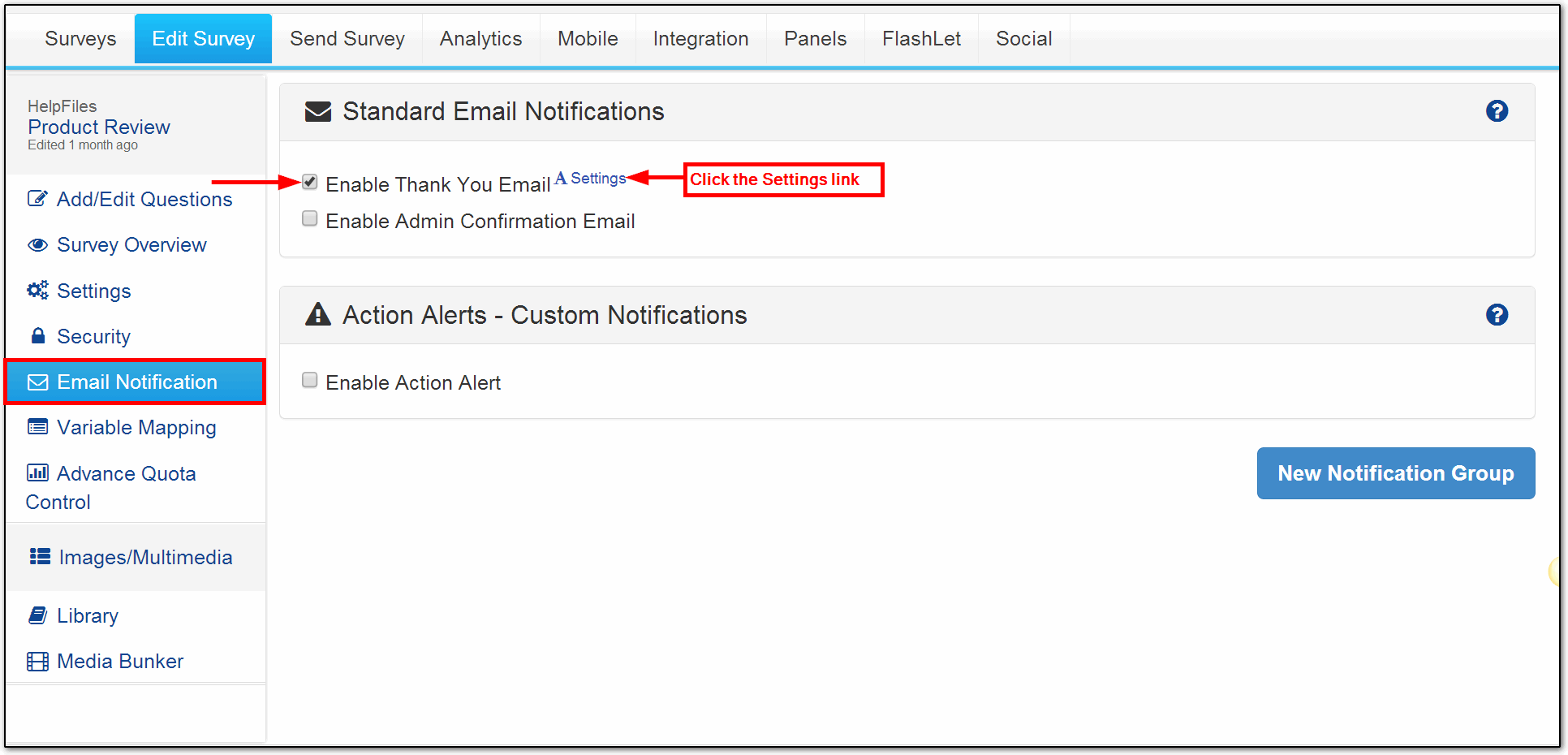Open help for Standard Email Notifications

point(1497,111)
